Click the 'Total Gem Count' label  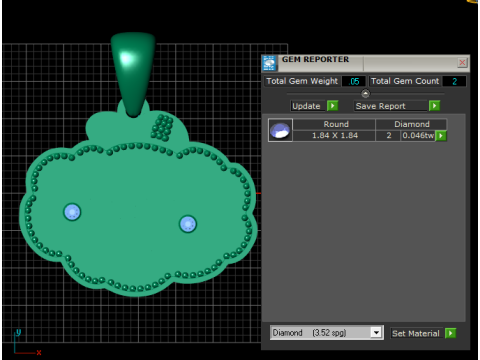pos(405,81)
